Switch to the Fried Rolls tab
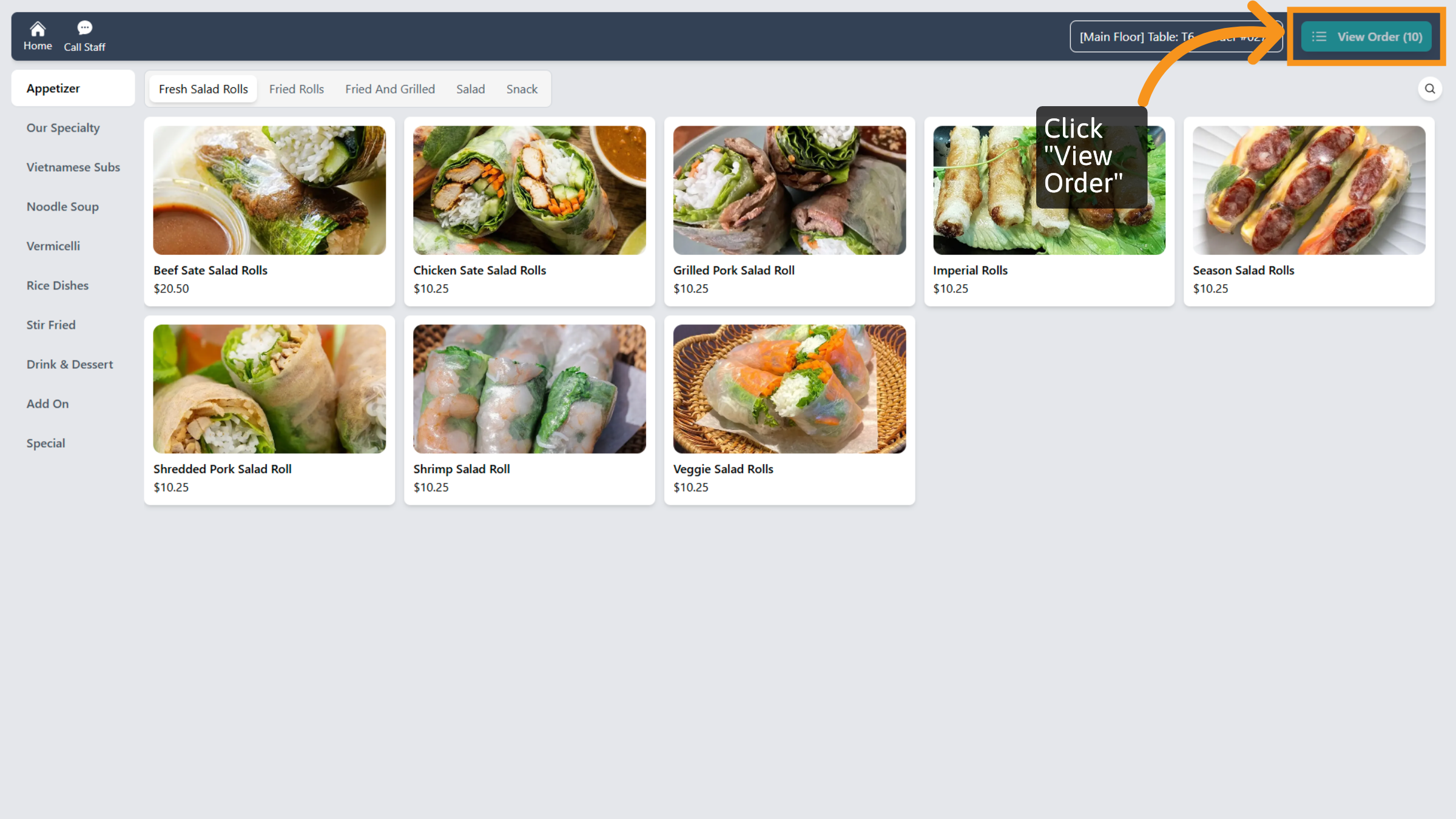Image resolution: width=1456 pixels, height=819 pixels. [296, 89]
